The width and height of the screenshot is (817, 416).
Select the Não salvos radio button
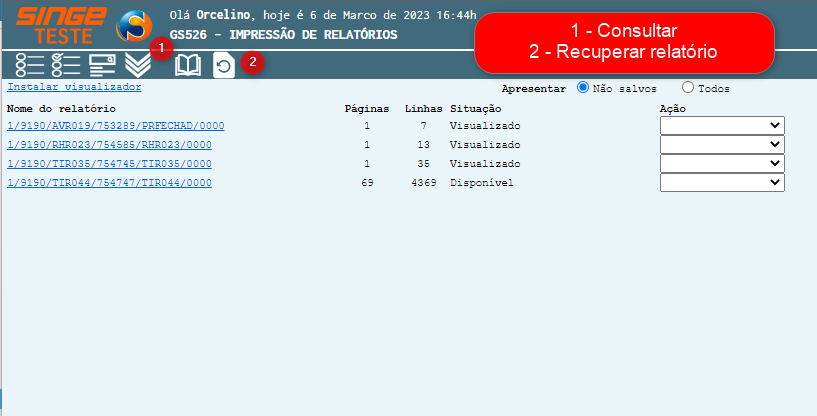coord(584,88)
